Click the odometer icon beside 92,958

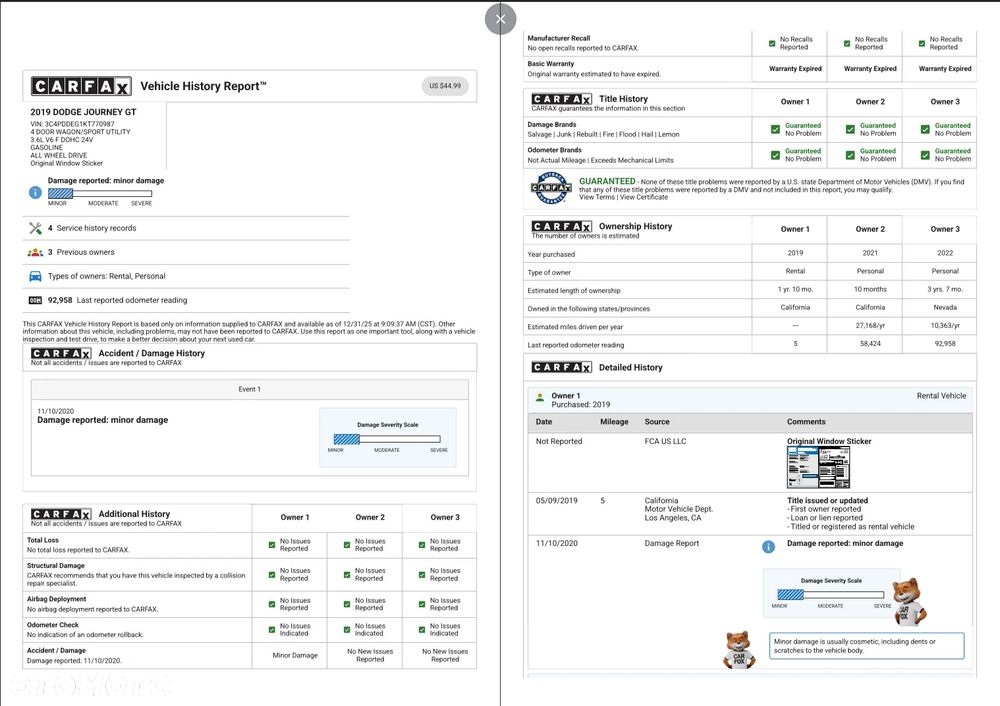coord(35,300)
